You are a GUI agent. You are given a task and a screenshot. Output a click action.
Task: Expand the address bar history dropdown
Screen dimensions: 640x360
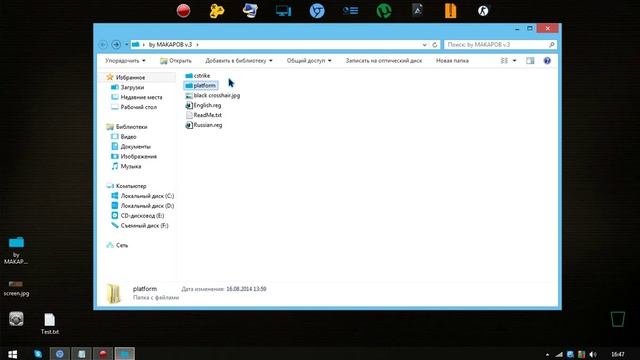(424, 45)
